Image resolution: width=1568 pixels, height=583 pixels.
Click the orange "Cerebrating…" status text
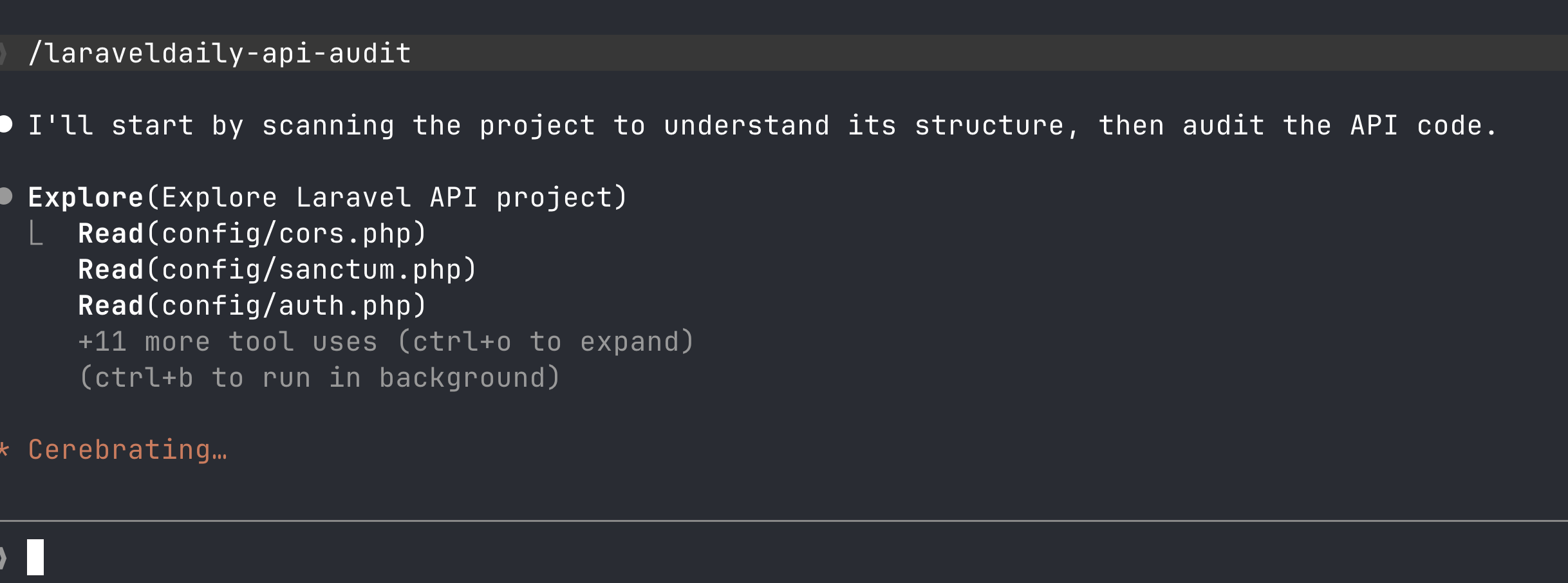click(x=127, y=449)
